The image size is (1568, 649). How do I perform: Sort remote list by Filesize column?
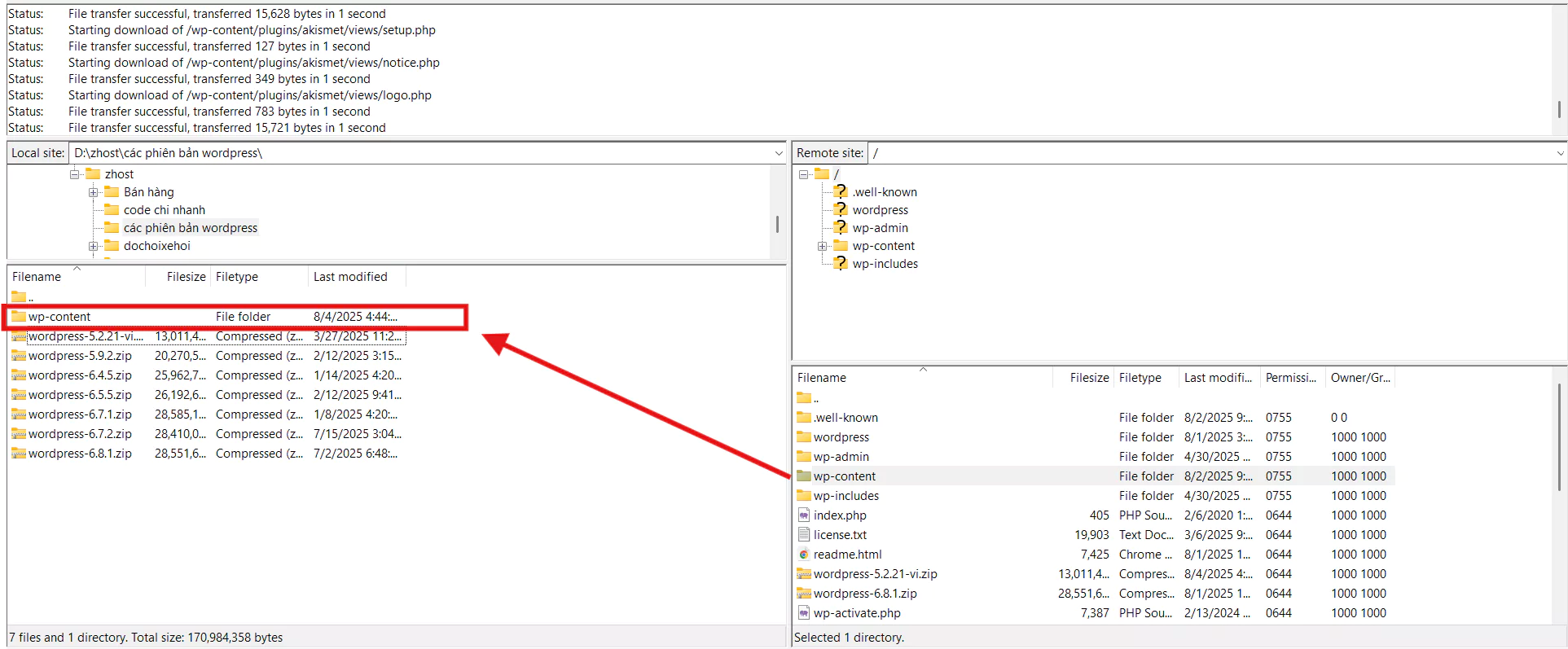[1083, 378]
